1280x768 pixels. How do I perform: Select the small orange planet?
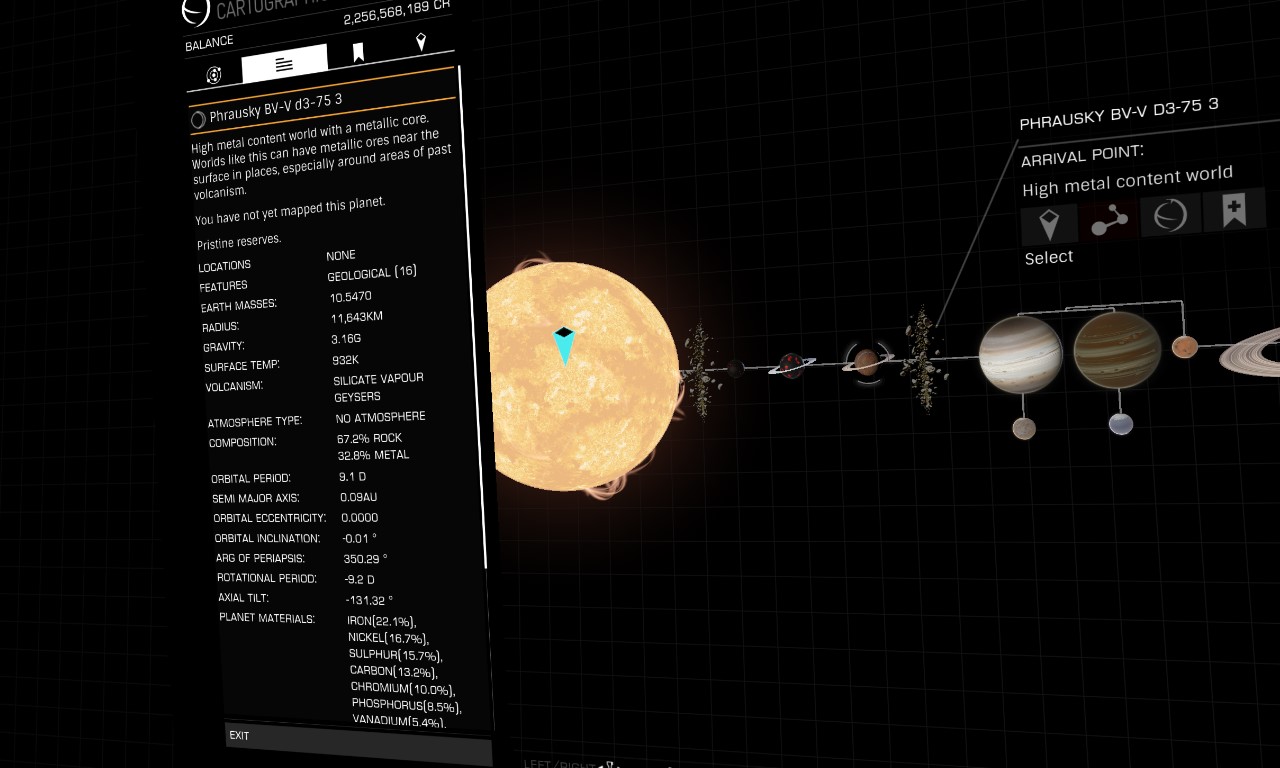tap(1185, 347)
